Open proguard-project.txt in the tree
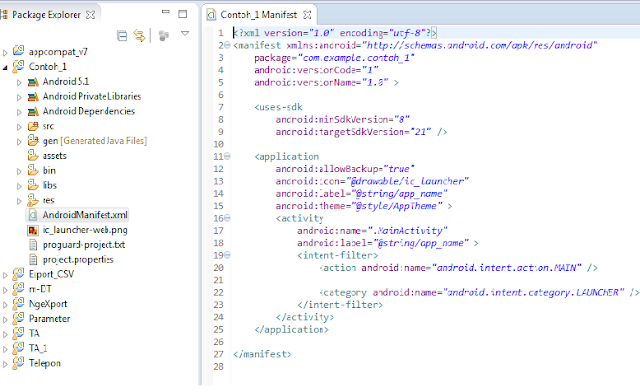Screen dimensions: 640x392 [x=84, y=245]
